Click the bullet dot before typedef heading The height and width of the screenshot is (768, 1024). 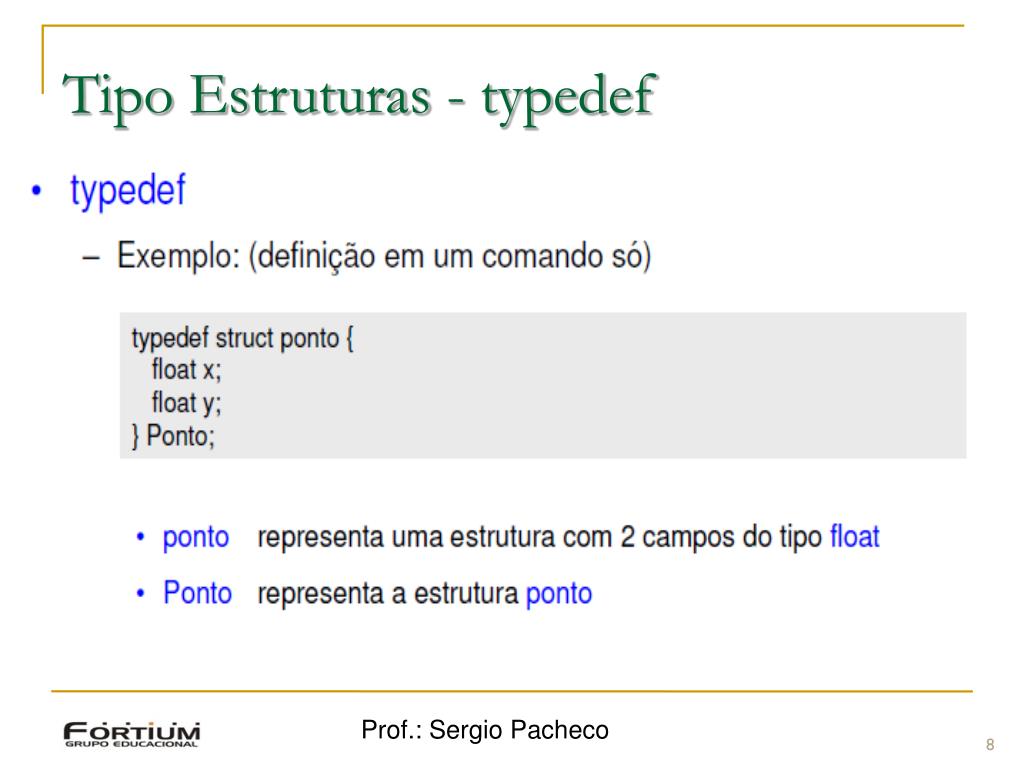tap(37, 191)
